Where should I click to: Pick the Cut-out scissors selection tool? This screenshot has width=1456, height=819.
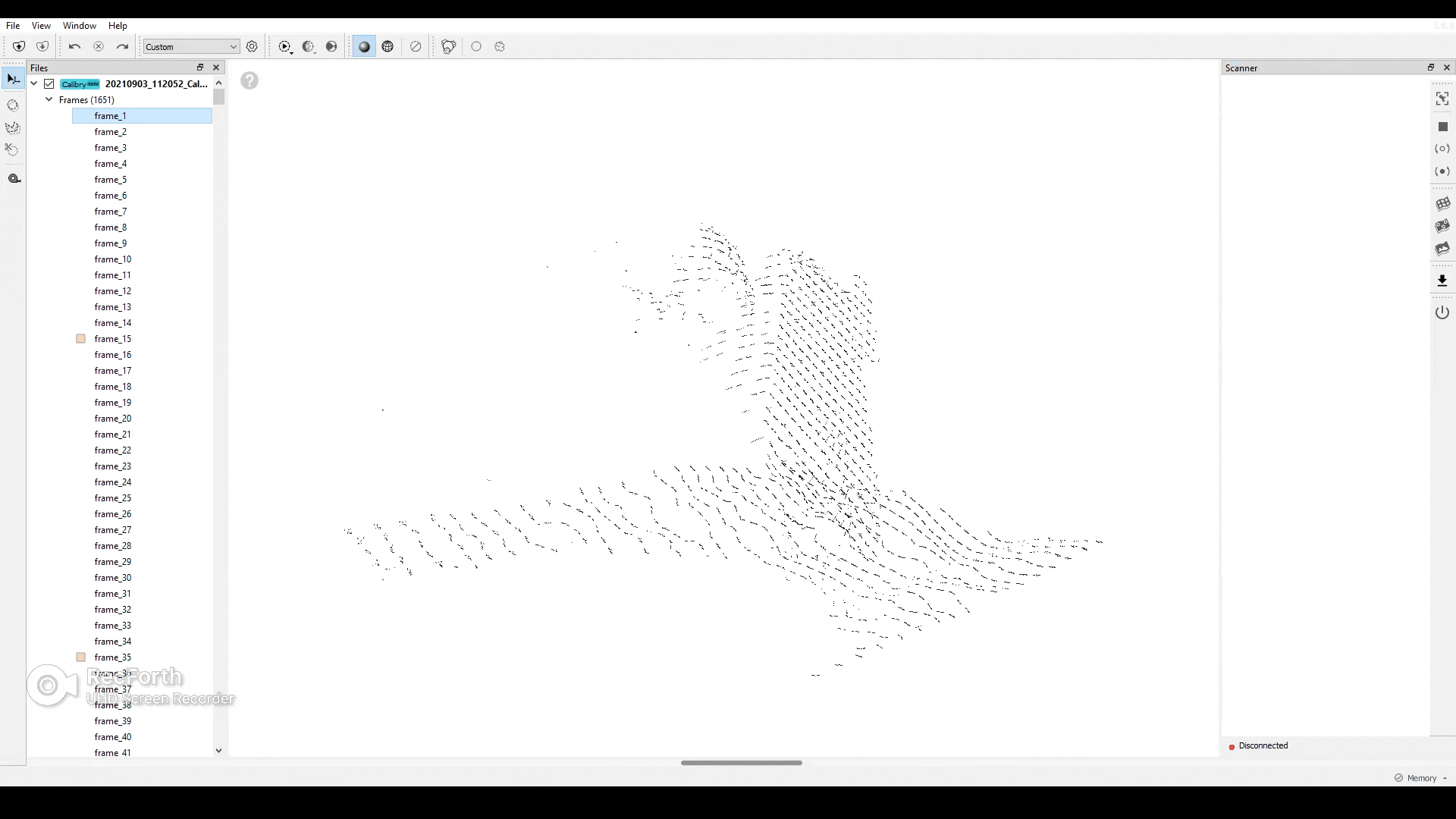[13, 149]
